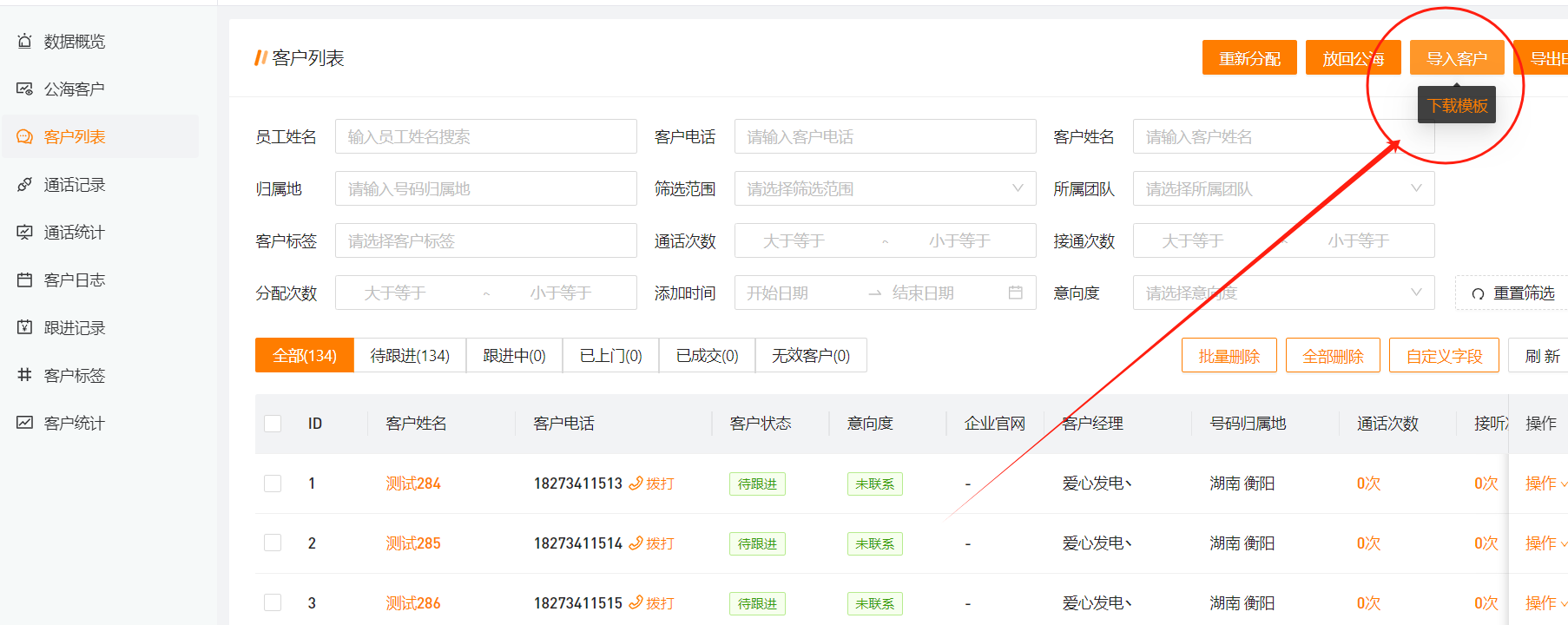Click the 客户电话 column header
The height and width of the screenshot is (625, 1568).
563,424
